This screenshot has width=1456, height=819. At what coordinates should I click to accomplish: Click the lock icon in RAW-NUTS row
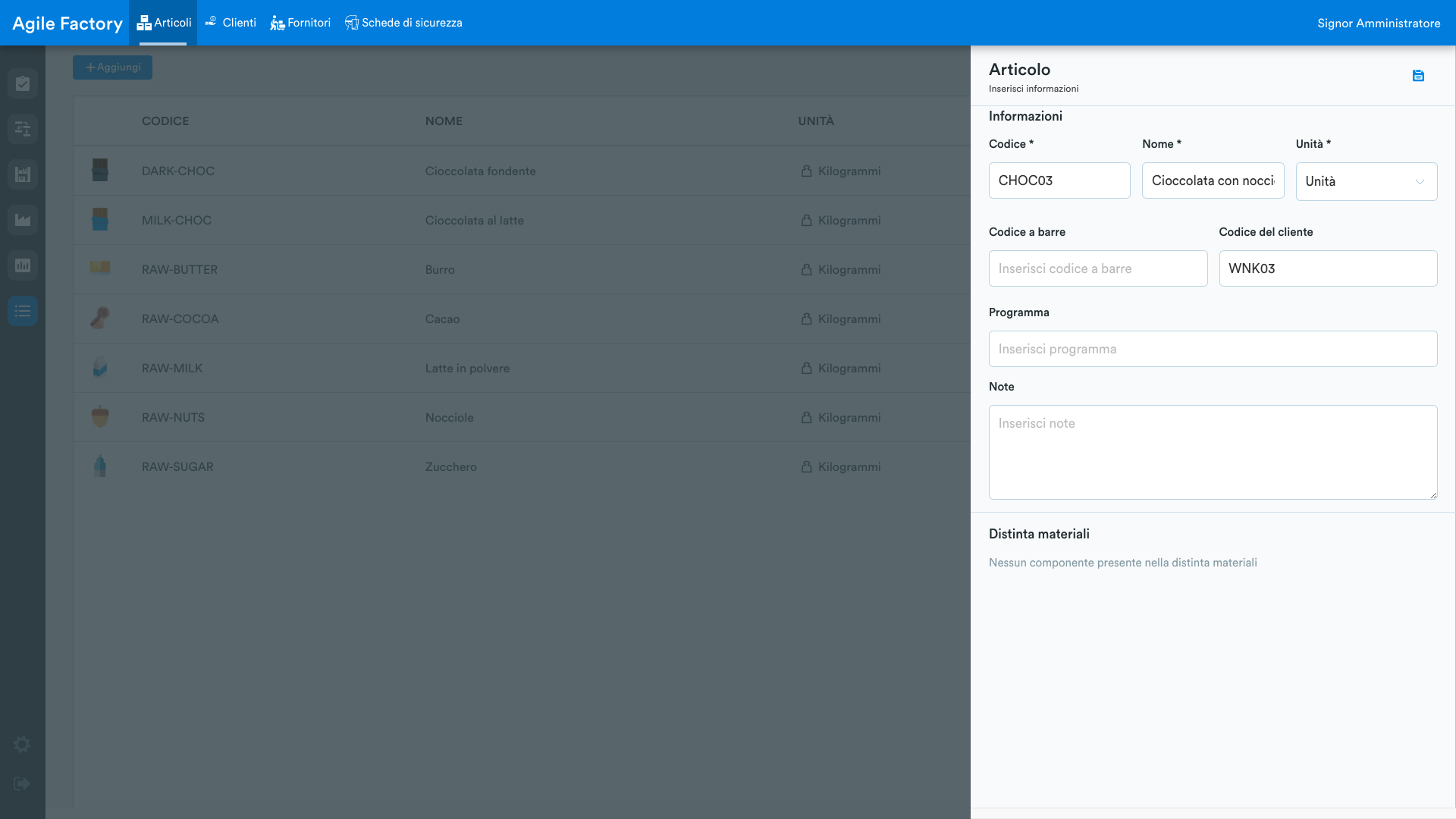[807, 417]
